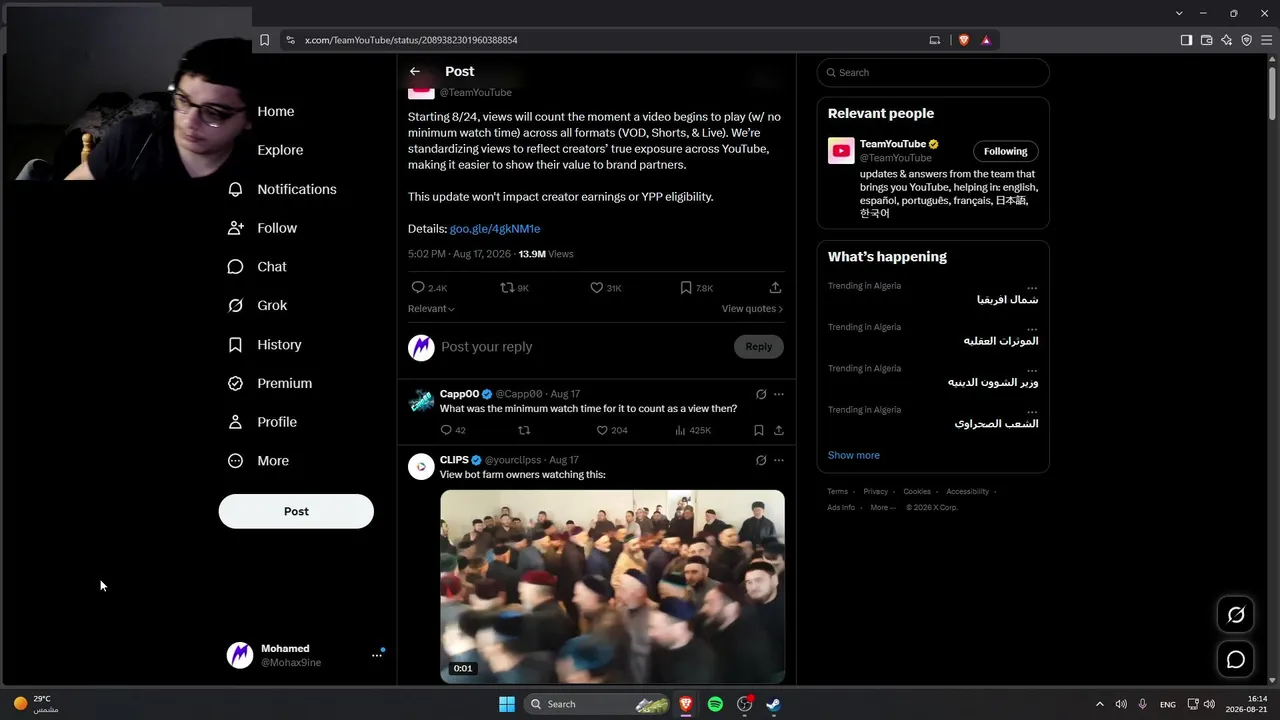Share Capp00's reply
Image resolution: width=1280 pixels, height=720 pixels.
(778, 431)
